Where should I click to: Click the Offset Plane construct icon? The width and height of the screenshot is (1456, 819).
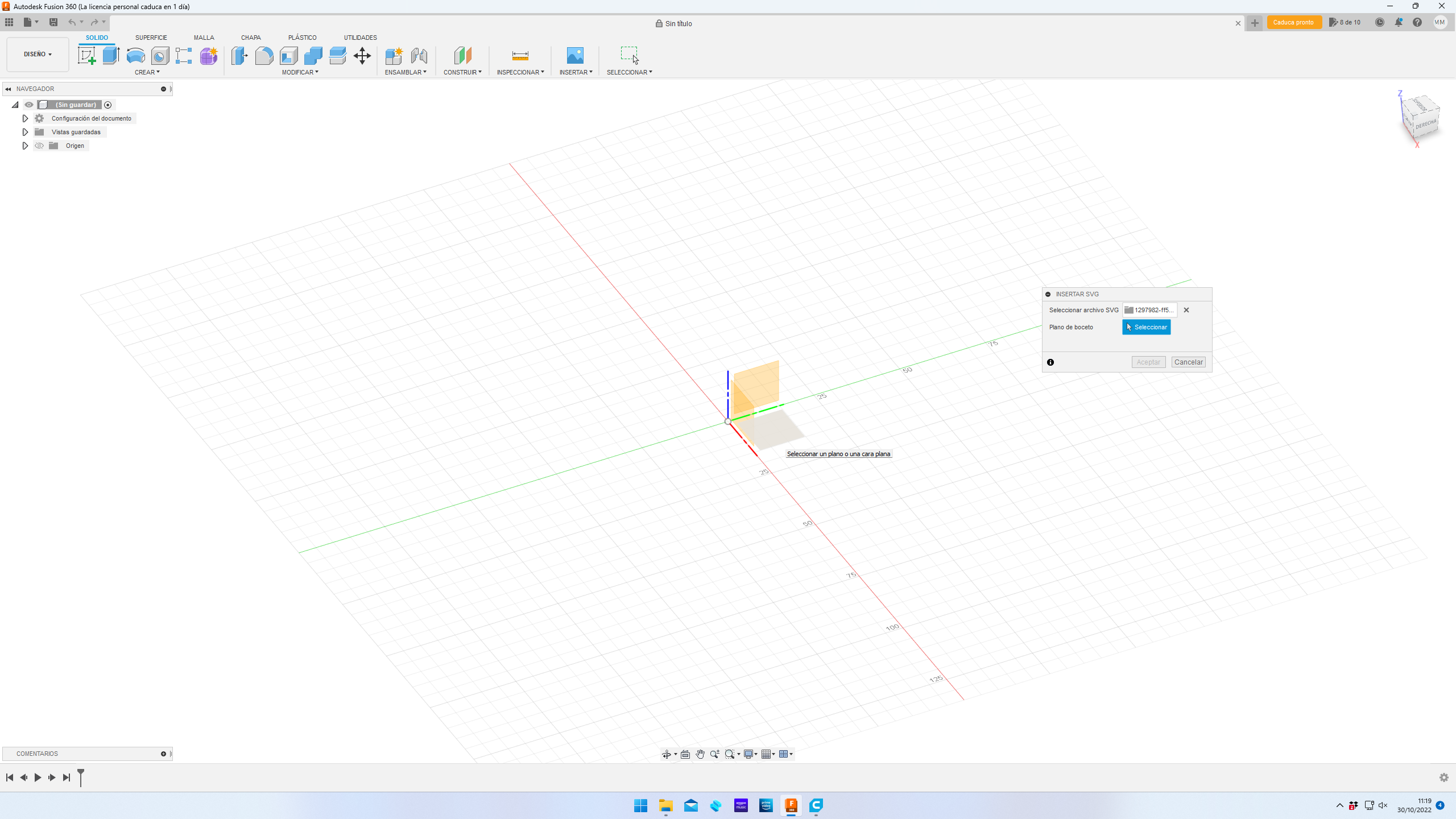(x=462, y=56)
